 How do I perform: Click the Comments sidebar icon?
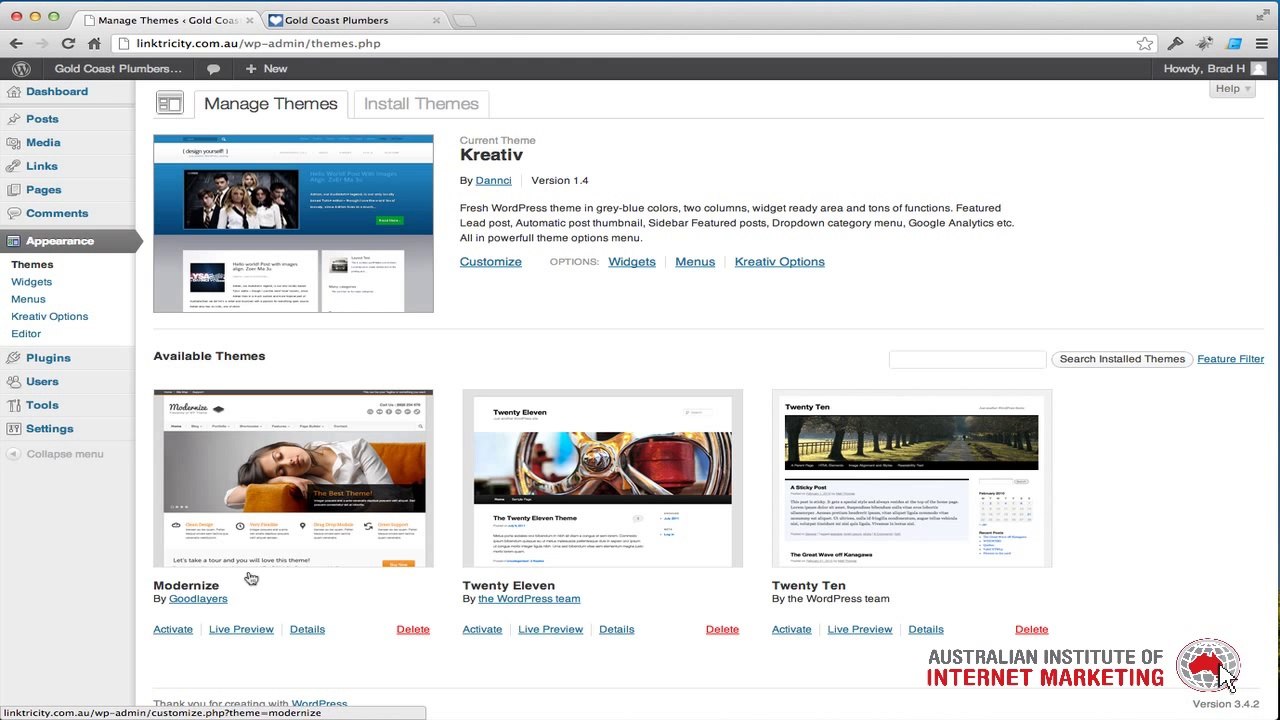[13, 213]
